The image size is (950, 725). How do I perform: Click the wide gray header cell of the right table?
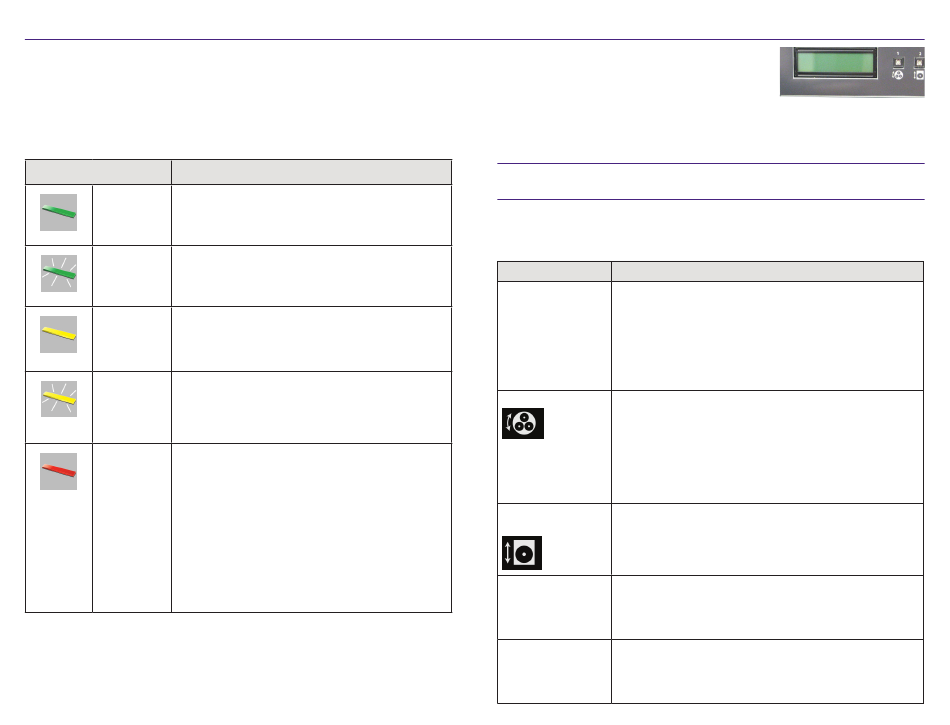767,271
